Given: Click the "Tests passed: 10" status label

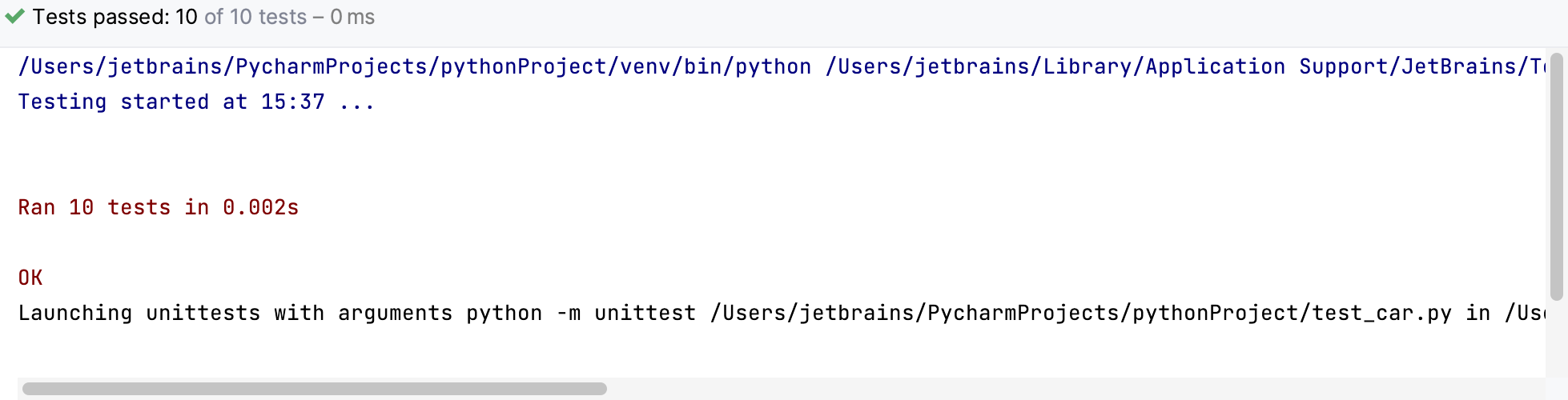Looking at the screenshot, I should coord(115,17).
